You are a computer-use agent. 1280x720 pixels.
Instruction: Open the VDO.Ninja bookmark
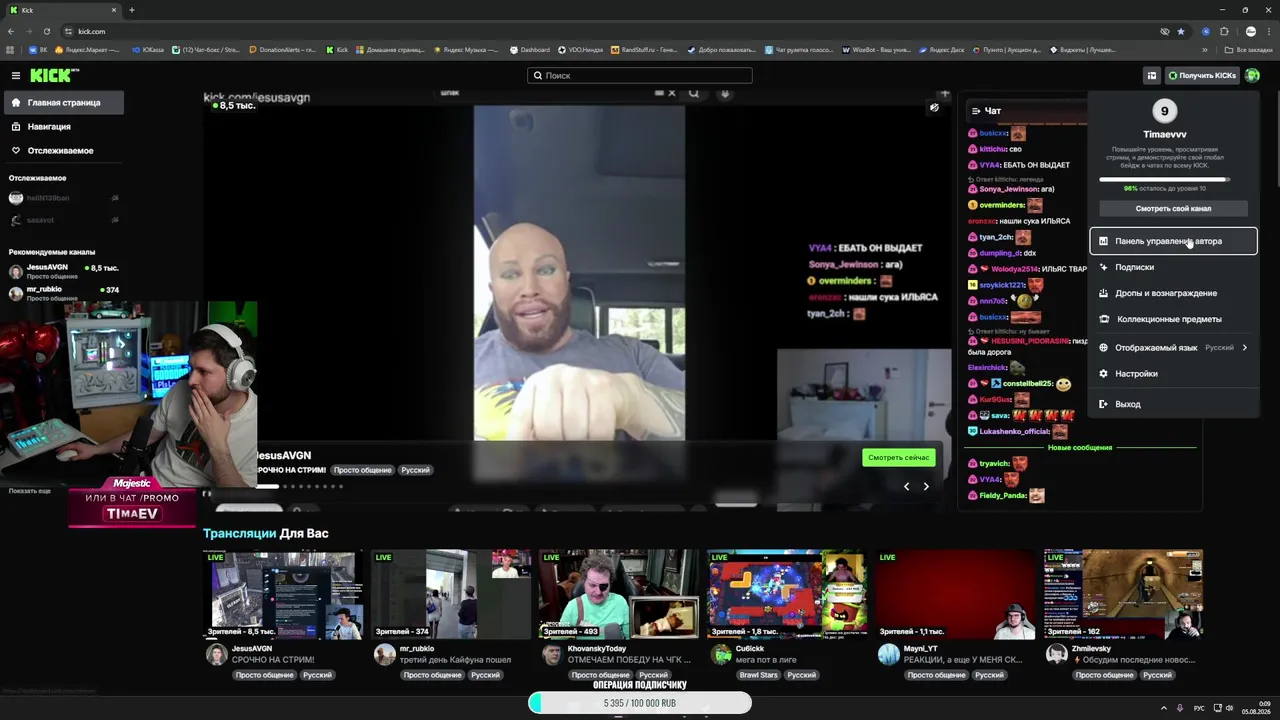pos(580,49)
